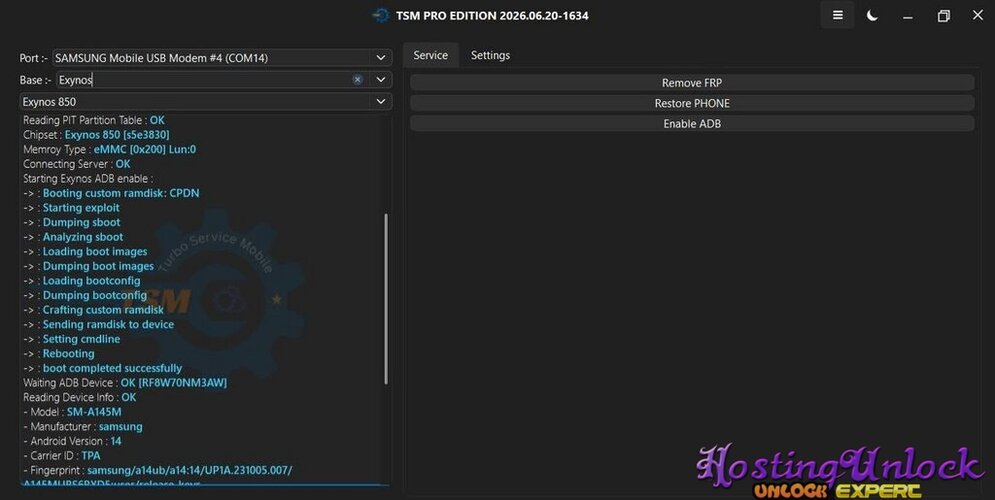Viewport: 995px width, 500px height.
Task: Open the Exynos 850 chipset dropdown
Action: point(206,102)
